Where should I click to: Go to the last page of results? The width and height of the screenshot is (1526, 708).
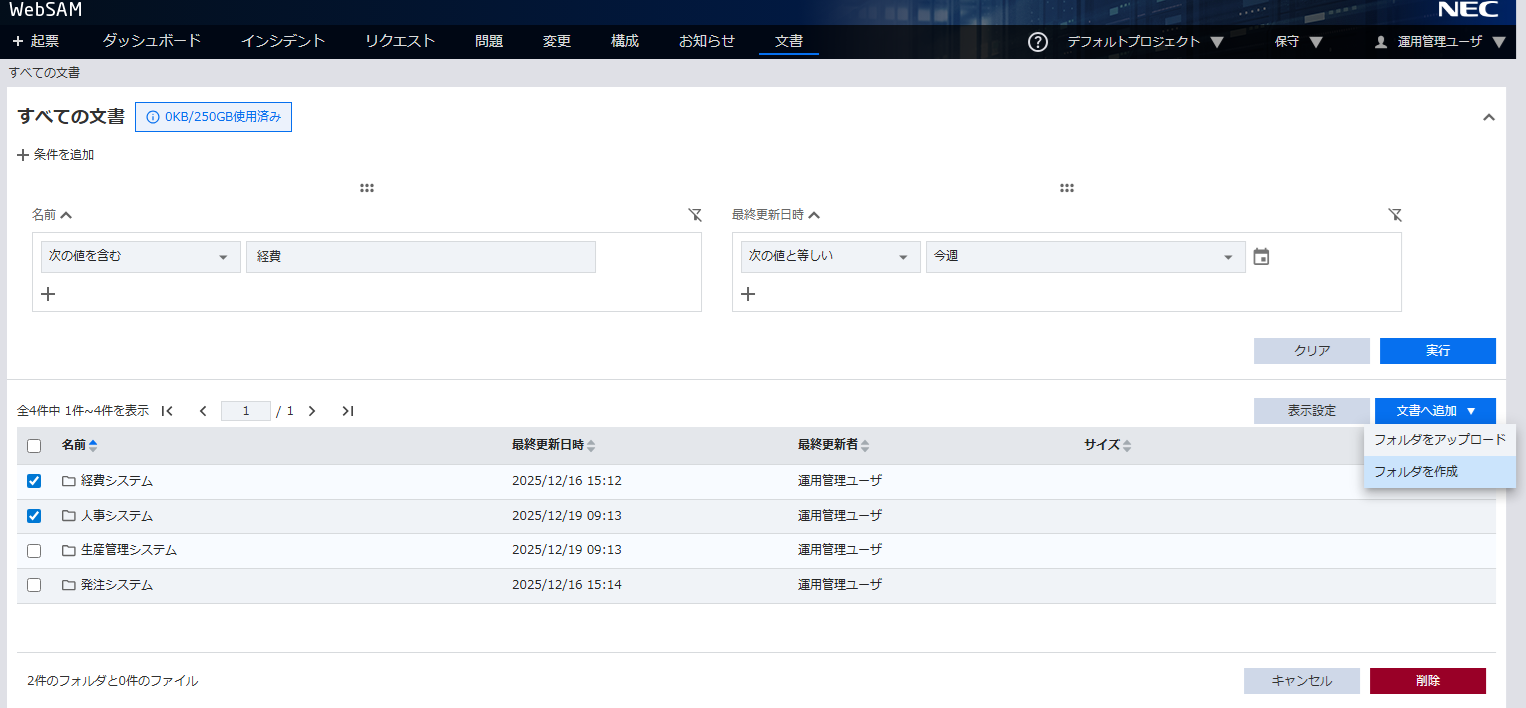[347, 411]
